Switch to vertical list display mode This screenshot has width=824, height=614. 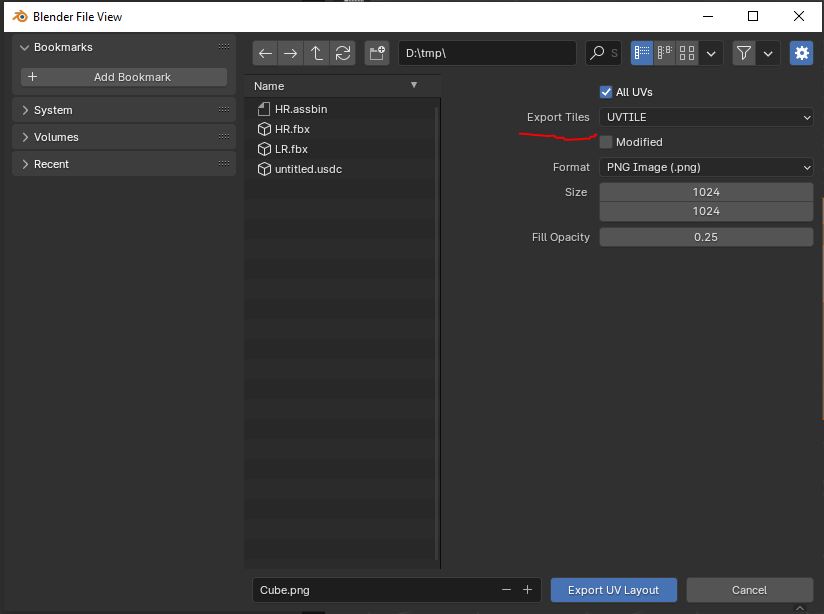(x=641, y=53)
